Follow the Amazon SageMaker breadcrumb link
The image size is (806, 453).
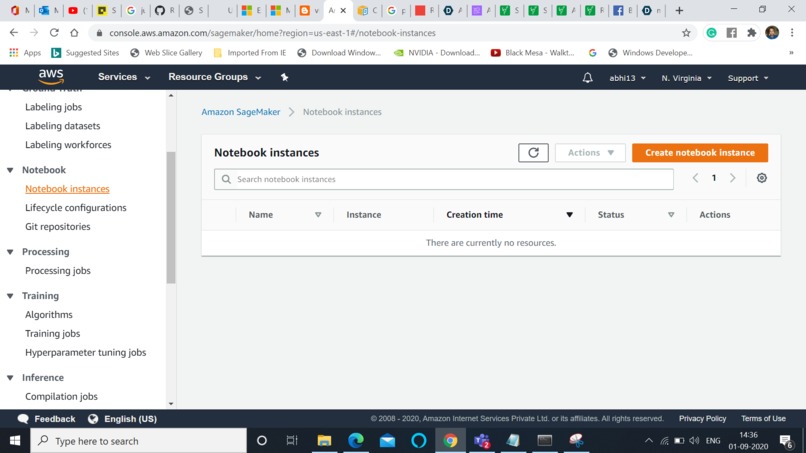[241, 112]
